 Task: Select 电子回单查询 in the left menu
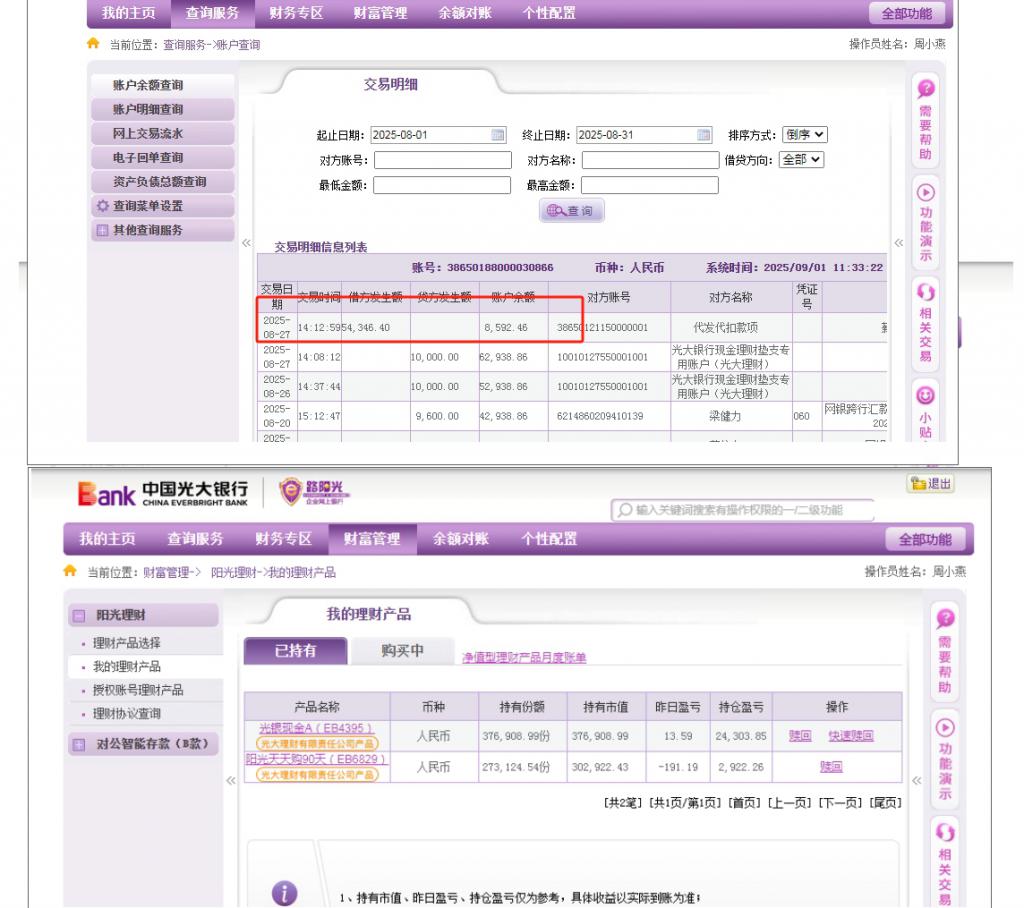(x=147, y=158)
